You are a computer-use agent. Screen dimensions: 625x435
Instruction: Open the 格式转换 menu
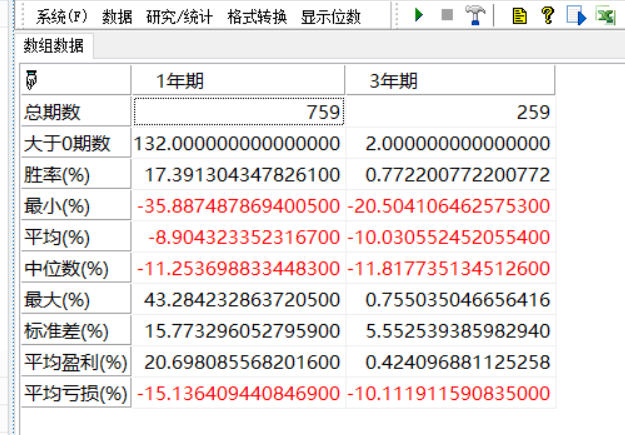[x=257, y=17]
